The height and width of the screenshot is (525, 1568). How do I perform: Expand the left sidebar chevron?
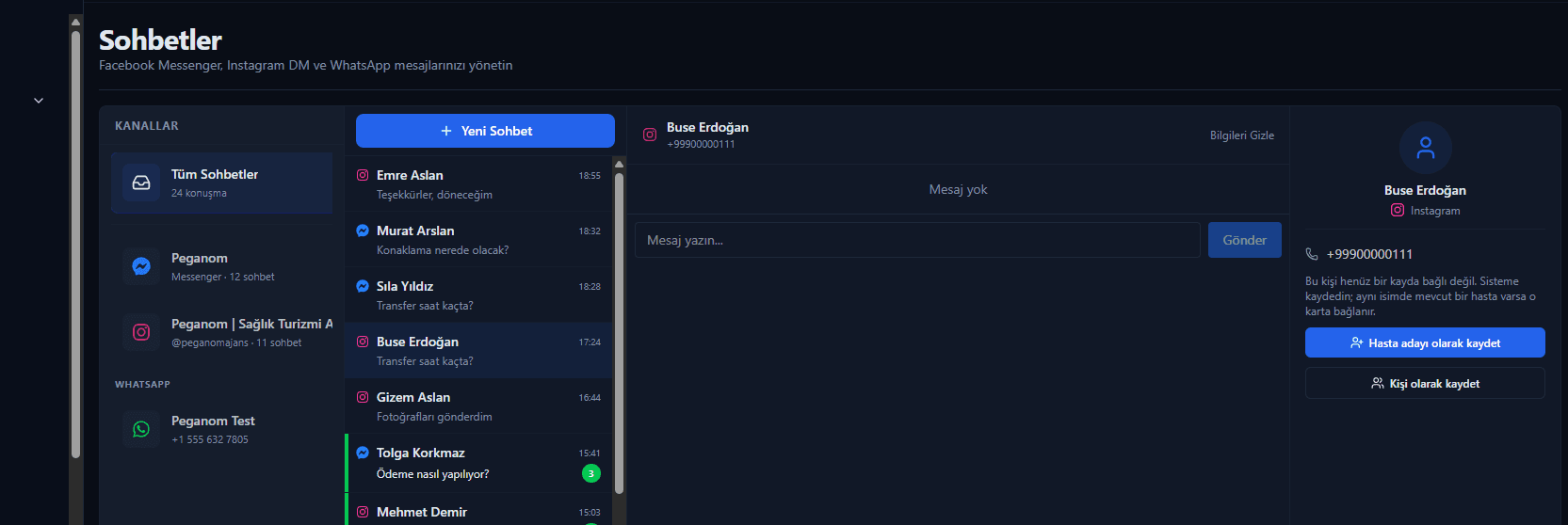[39, 101]
